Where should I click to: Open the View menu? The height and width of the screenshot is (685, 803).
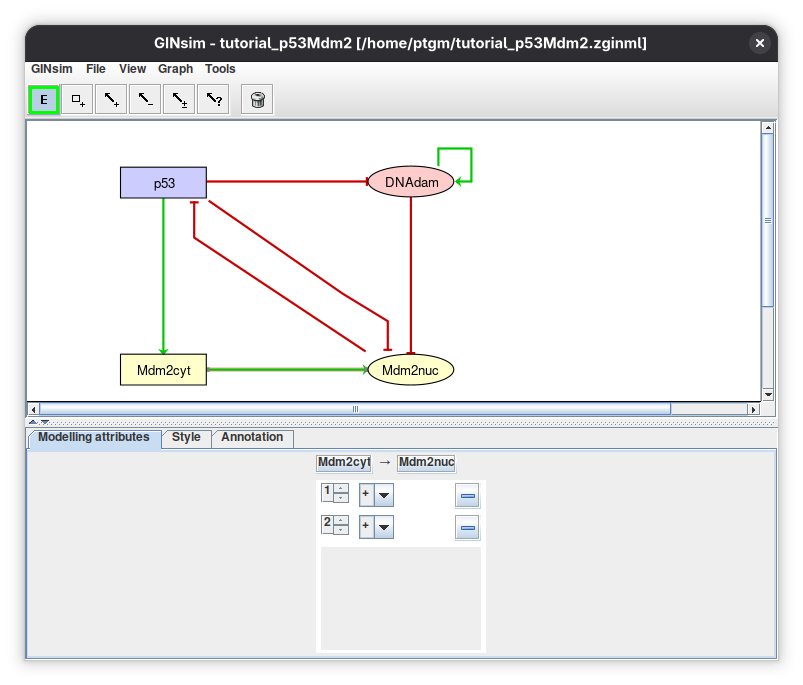133,69
